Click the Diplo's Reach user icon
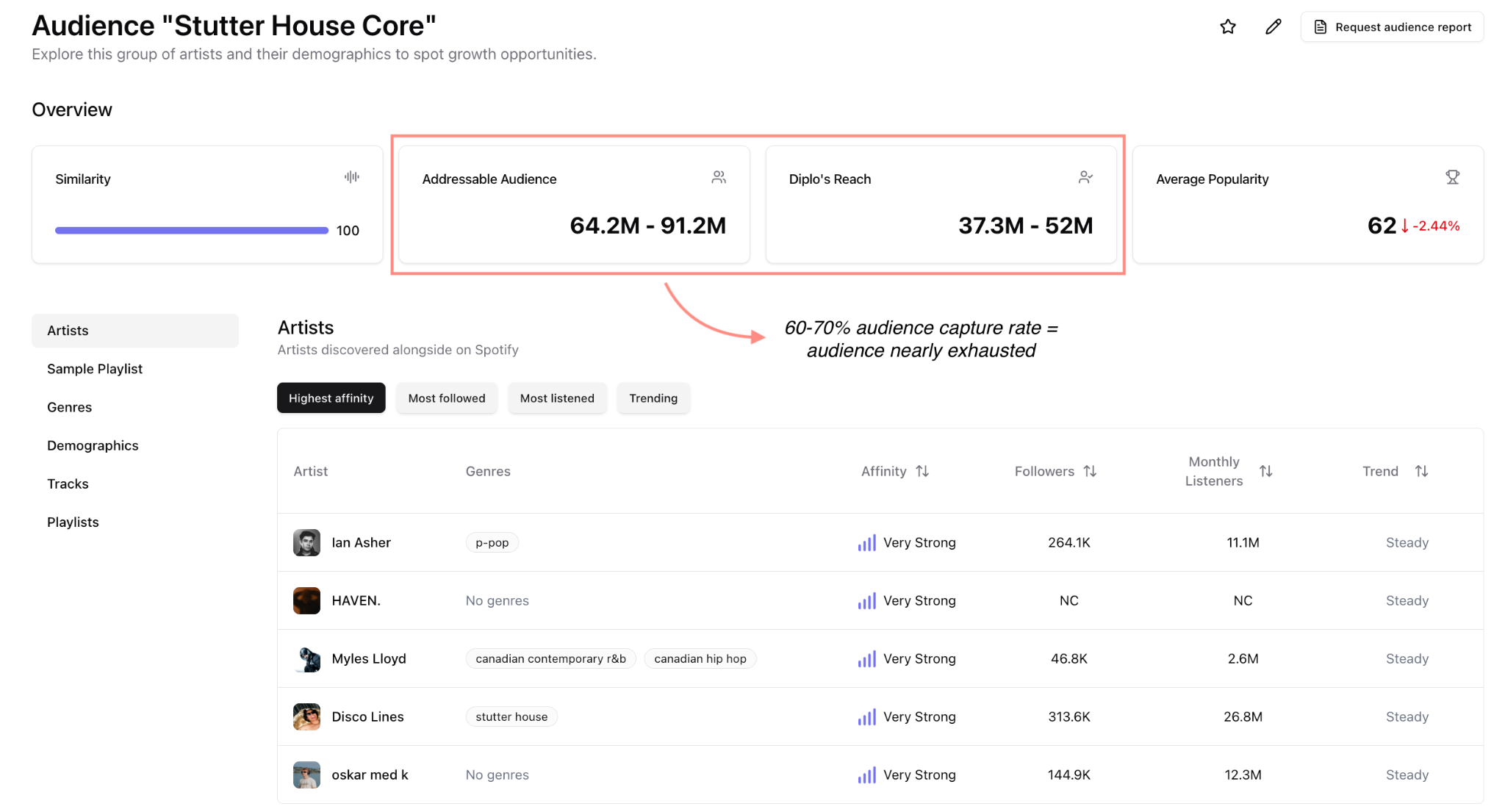The width and height of the screenshot is (1505, 812). coord(1085,177)
